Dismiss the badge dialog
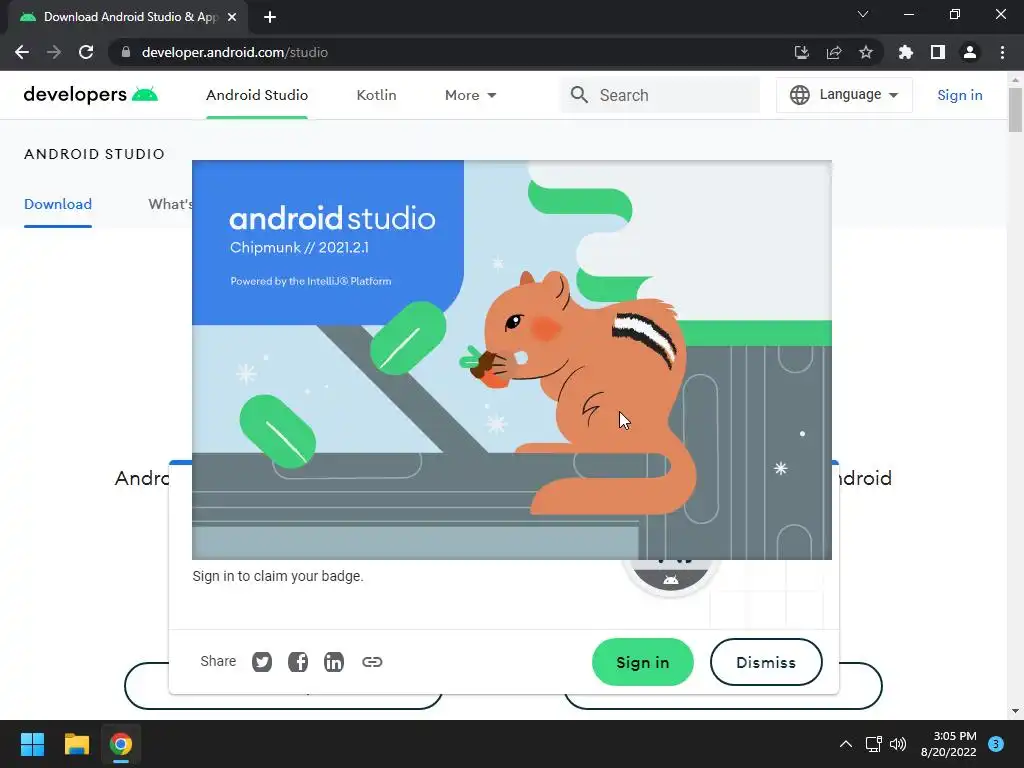Viewport: 1024px width, 768px height. pos(766,662)
